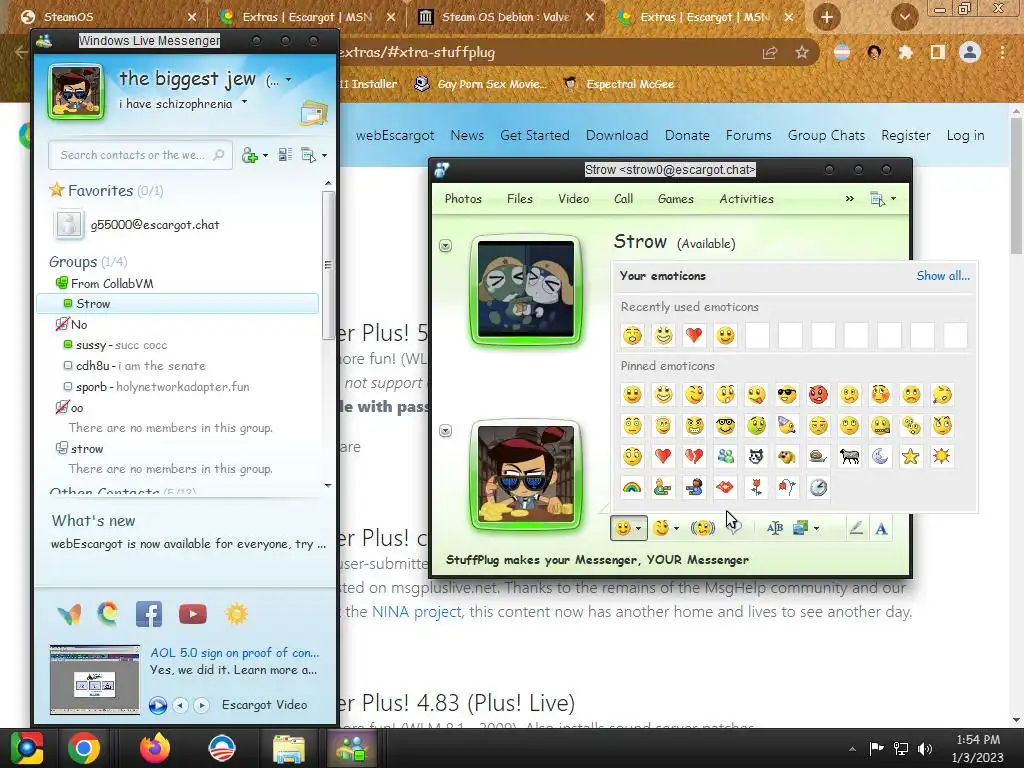Open a new Chrome tab
Screen dimensions: 1024x768
[826, 17]
